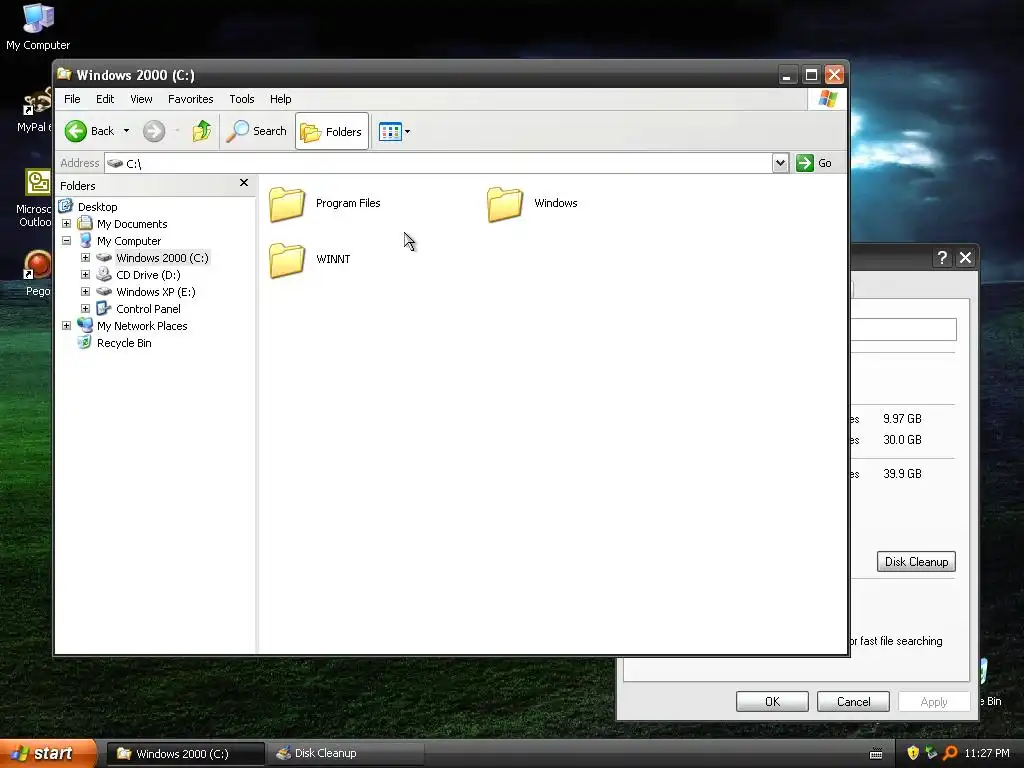Expand Windows XP (E:) tree node
The height and width of the screenshot is (768, 1024).
point(86,291)
